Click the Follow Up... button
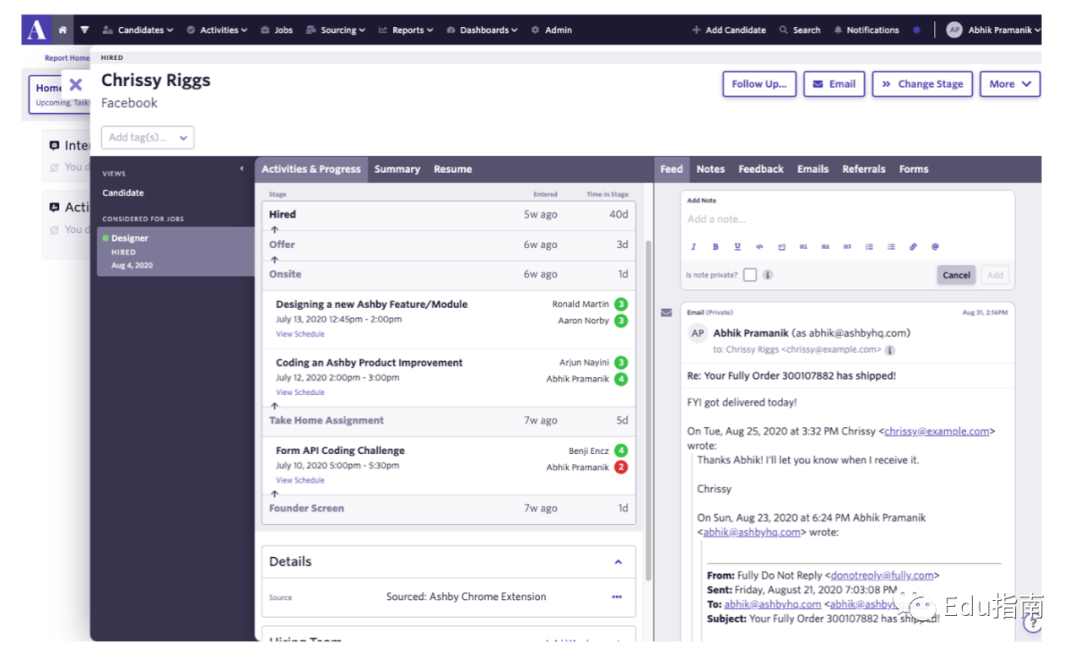1080x654 pixels. 759,84
